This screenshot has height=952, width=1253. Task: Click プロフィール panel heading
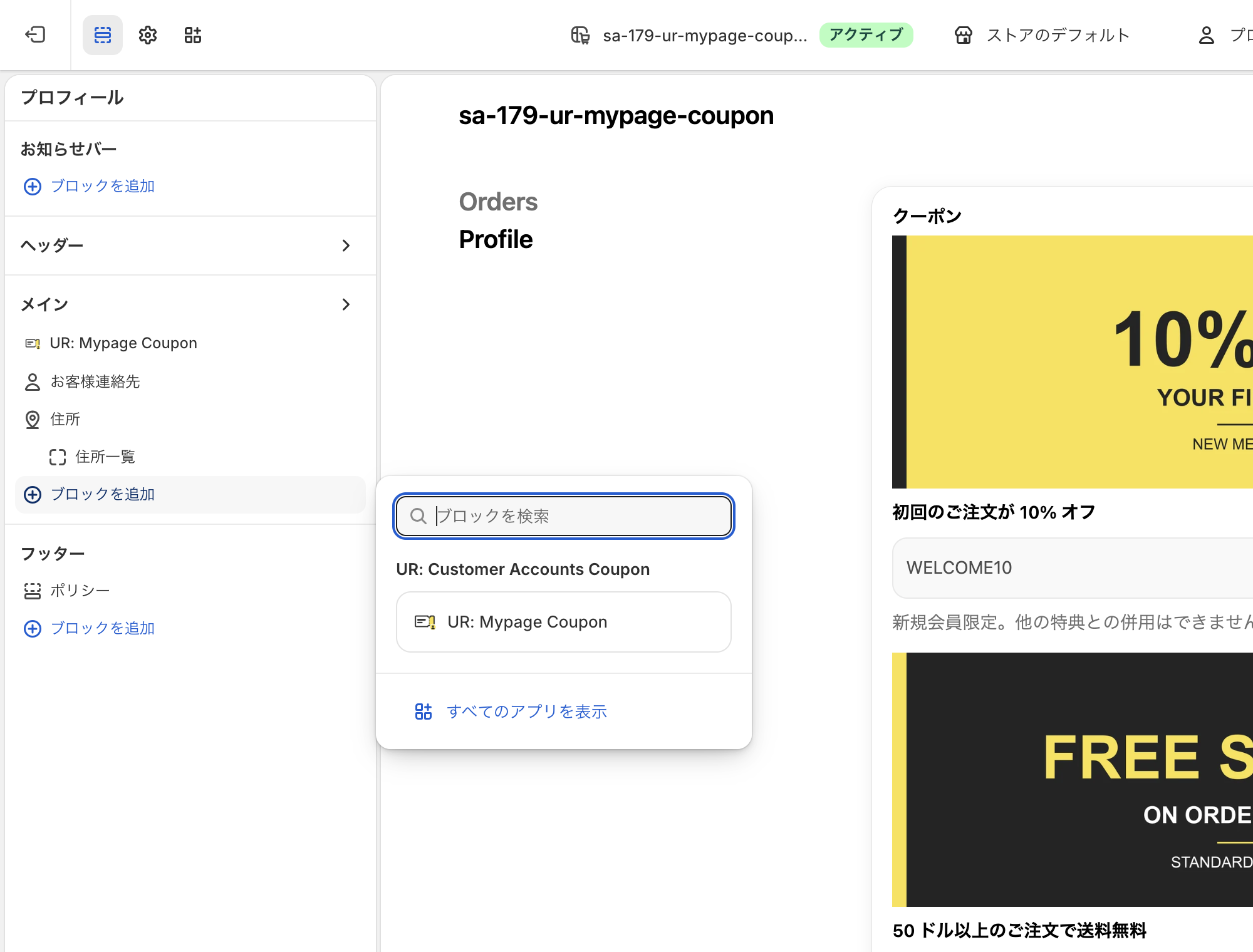(73, 98)
